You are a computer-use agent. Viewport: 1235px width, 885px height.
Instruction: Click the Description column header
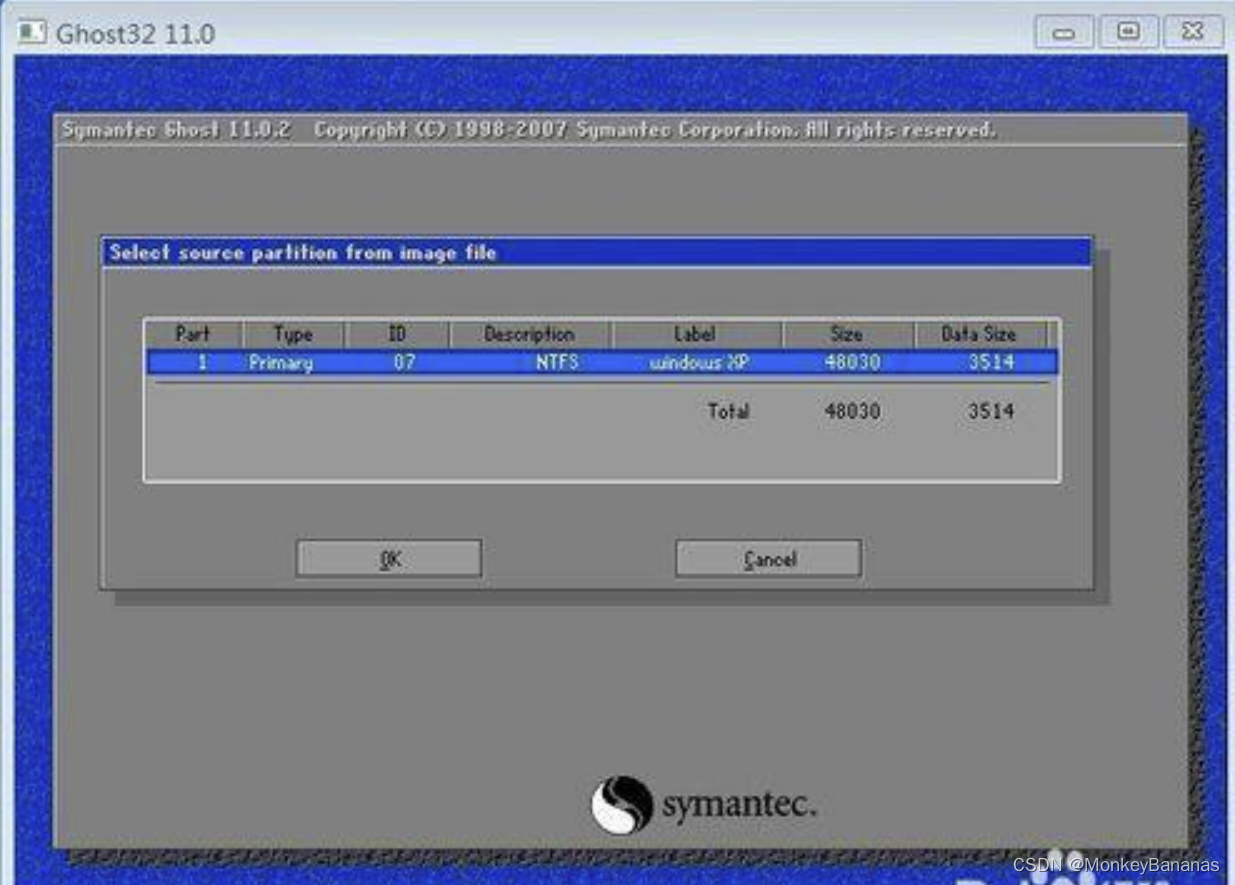(529, 334)
